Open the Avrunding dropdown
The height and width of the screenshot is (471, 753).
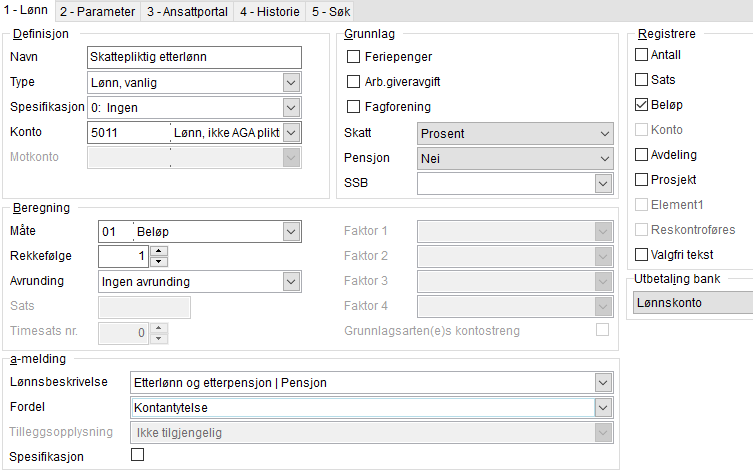tap(290, 281)
